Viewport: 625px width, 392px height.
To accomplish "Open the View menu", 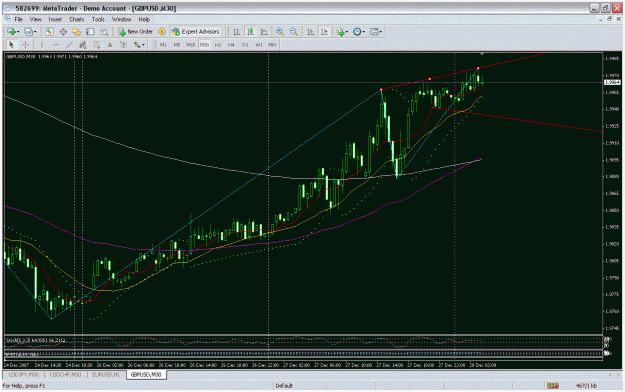I will pos(35,19).
